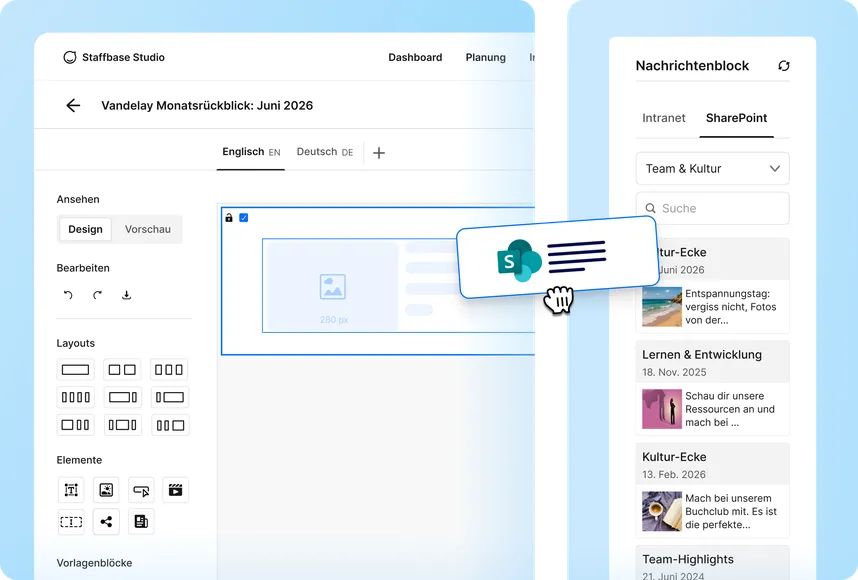Go back using the arrow icon

pyautogui.click(x=73, y=106)
